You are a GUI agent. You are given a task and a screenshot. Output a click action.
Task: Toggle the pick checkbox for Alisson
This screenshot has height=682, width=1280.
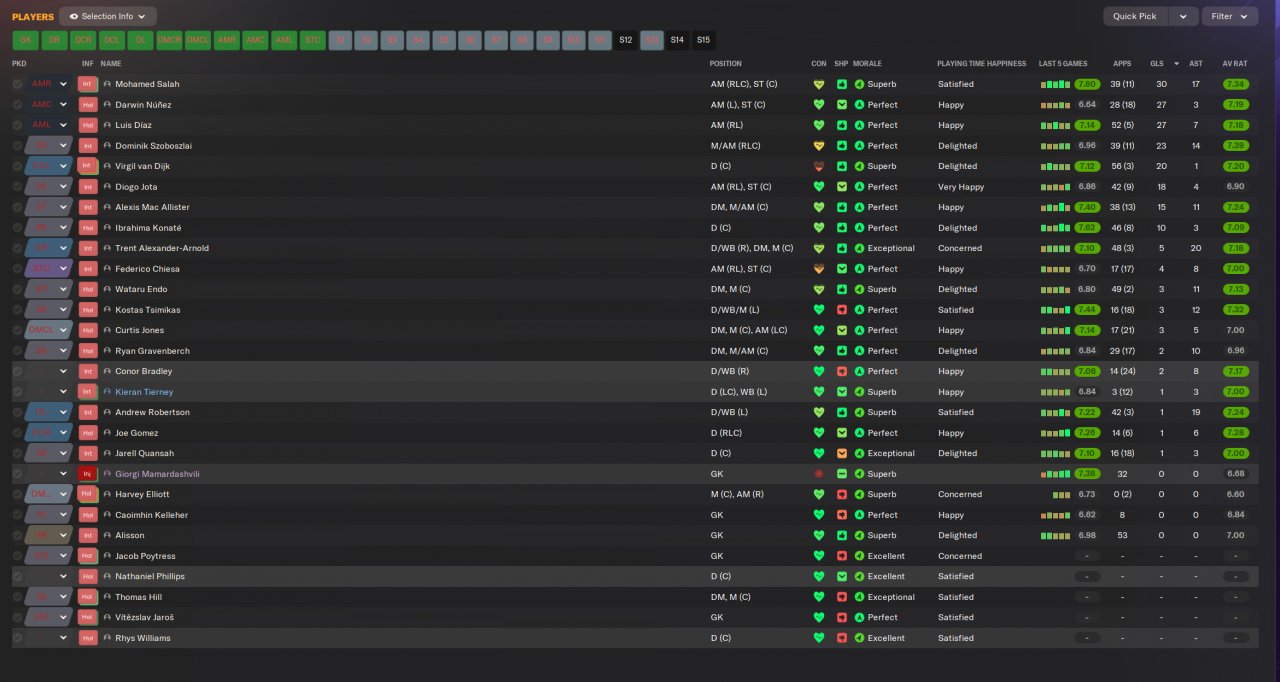coord(17,535)
